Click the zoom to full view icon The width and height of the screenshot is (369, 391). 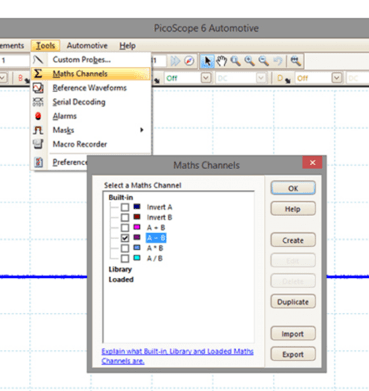pos(295,61)
